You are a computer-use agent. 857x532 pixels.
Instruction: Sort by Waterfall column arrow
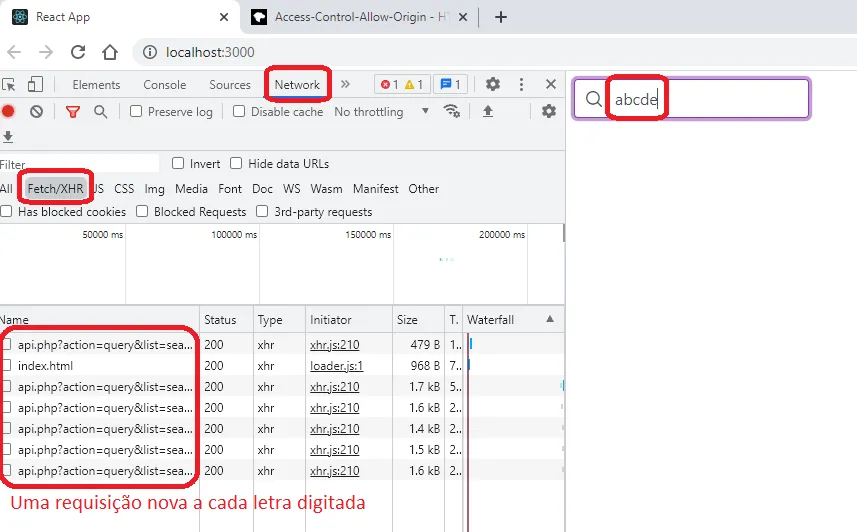(550, 319)
